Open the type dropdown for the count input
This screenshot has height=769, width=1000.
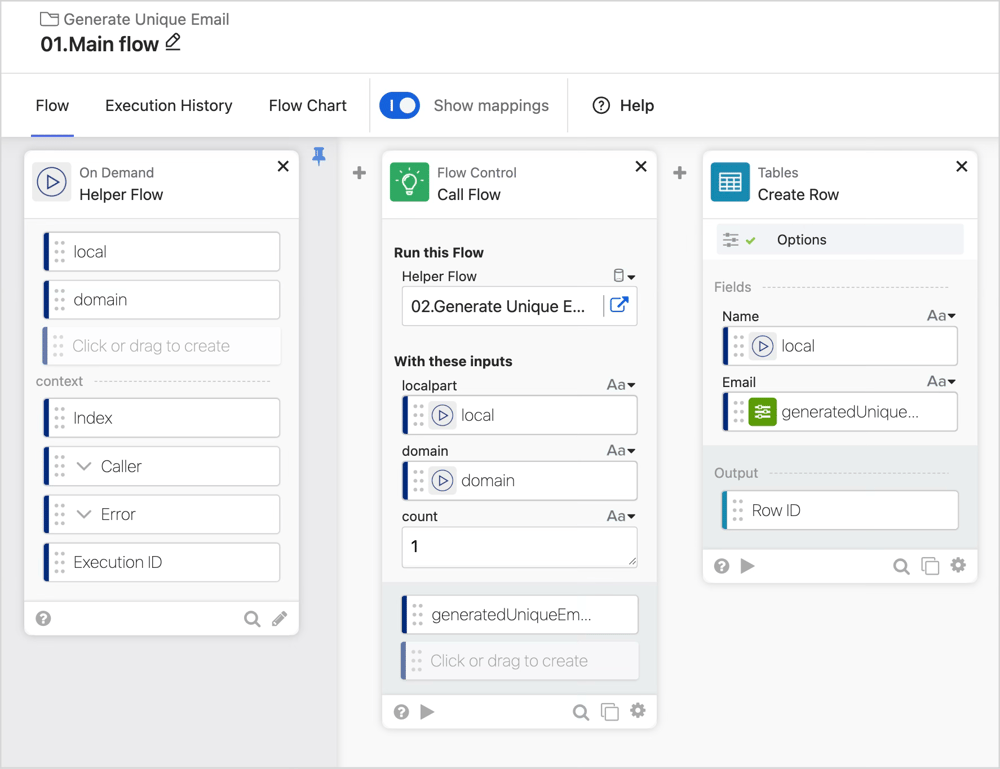tap(621, 517)
